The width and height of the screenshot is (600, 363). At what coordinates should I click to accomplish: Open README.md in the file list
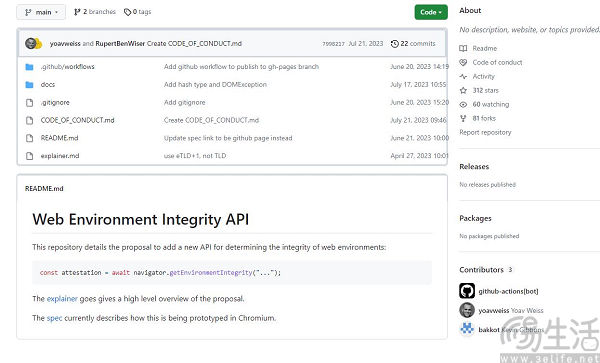click(x=59, y=138)
